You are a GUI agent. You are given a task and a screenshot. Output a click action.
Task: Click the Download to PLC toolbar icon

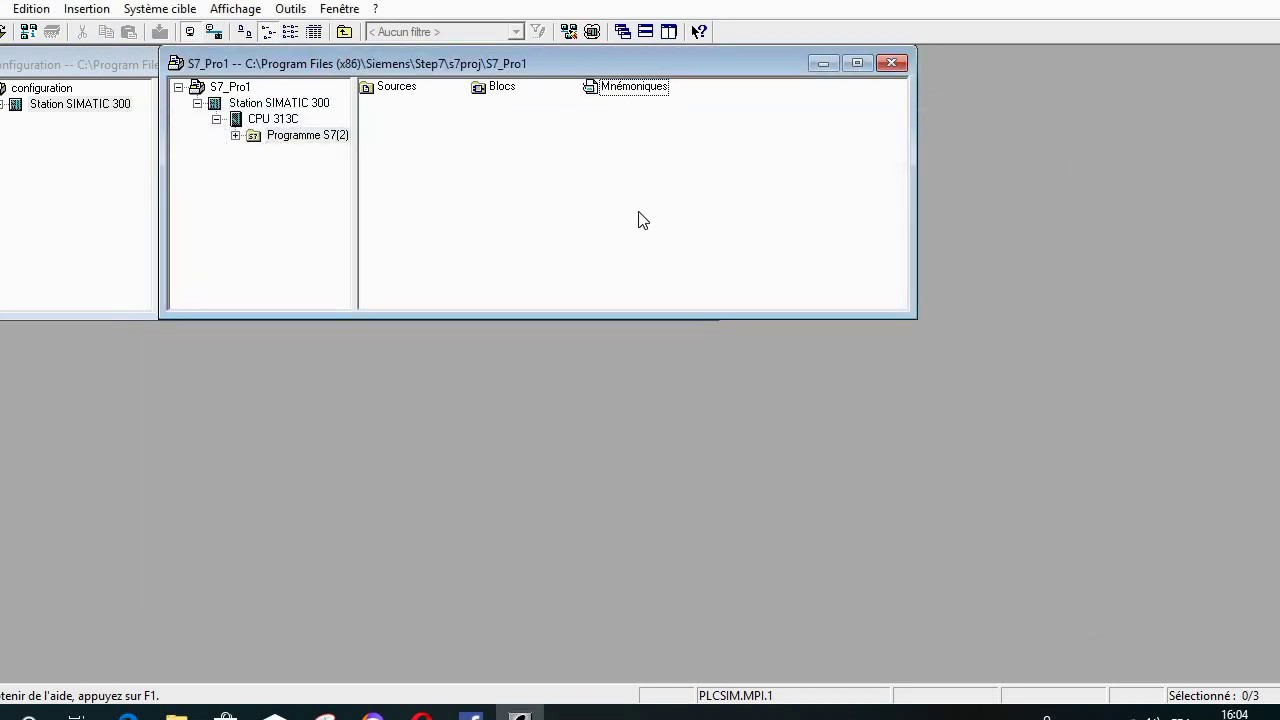click(x=160, y=32)
